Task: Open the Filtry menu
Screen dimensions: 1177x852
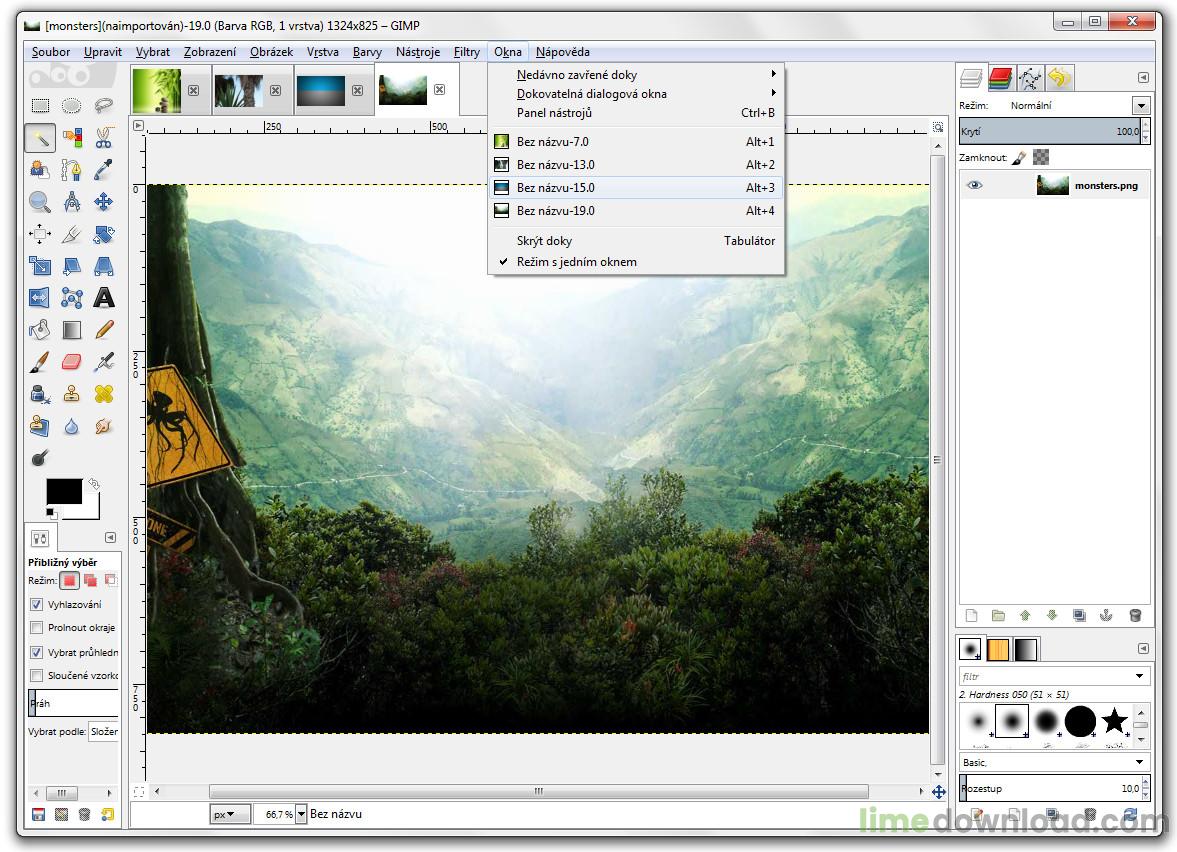Action: pyautogui.click(x=466, y=52)
